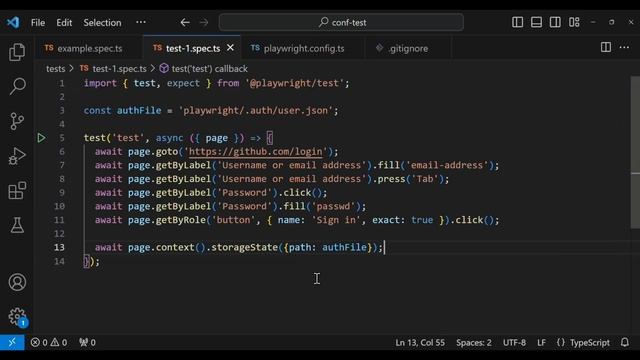The height and width of the screenshot is (360, 640).
Task: Change the LF end of line sequence
Action: pos(541,342)
